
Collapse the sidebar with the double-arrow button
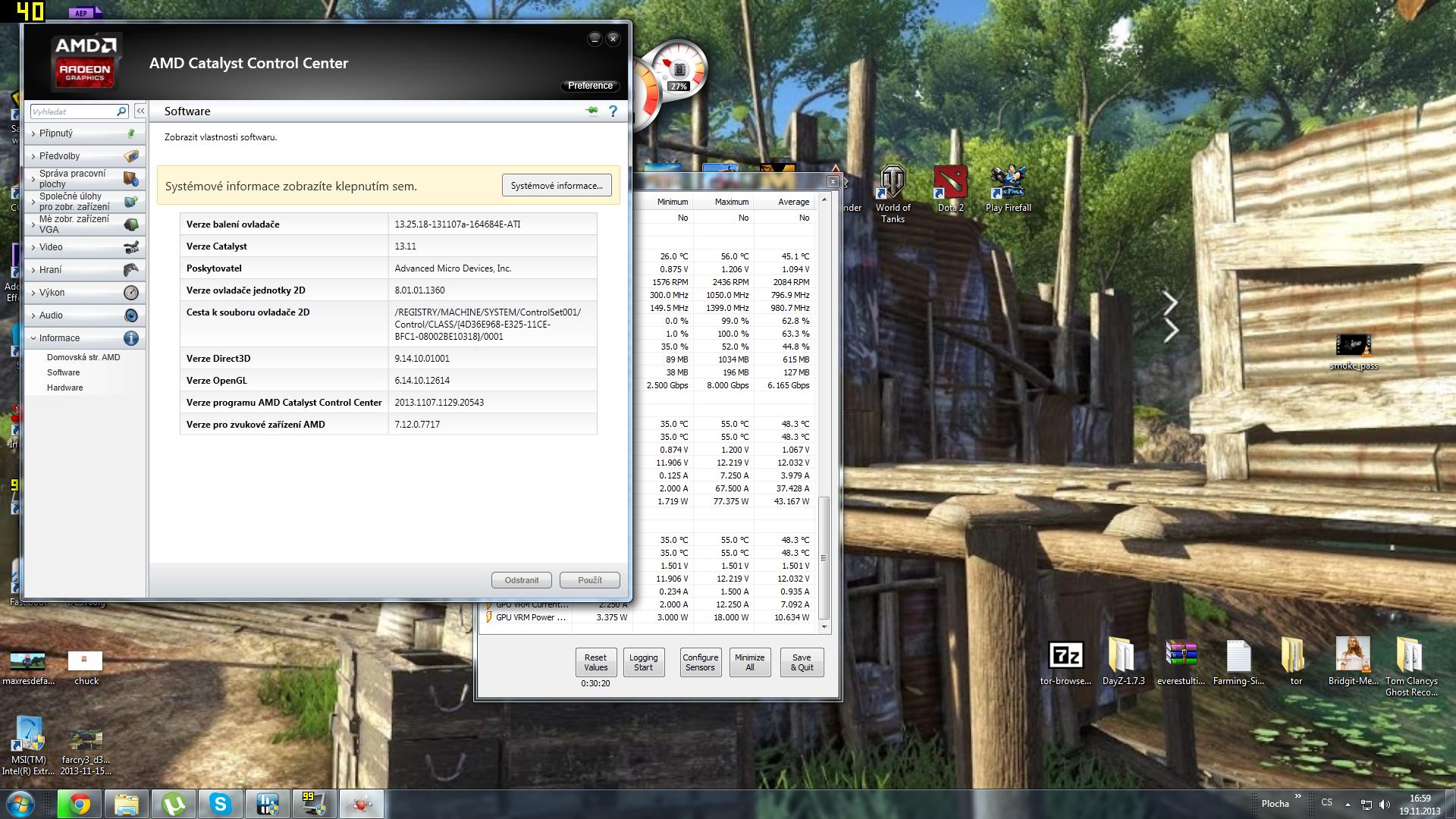tap(140, 111)
